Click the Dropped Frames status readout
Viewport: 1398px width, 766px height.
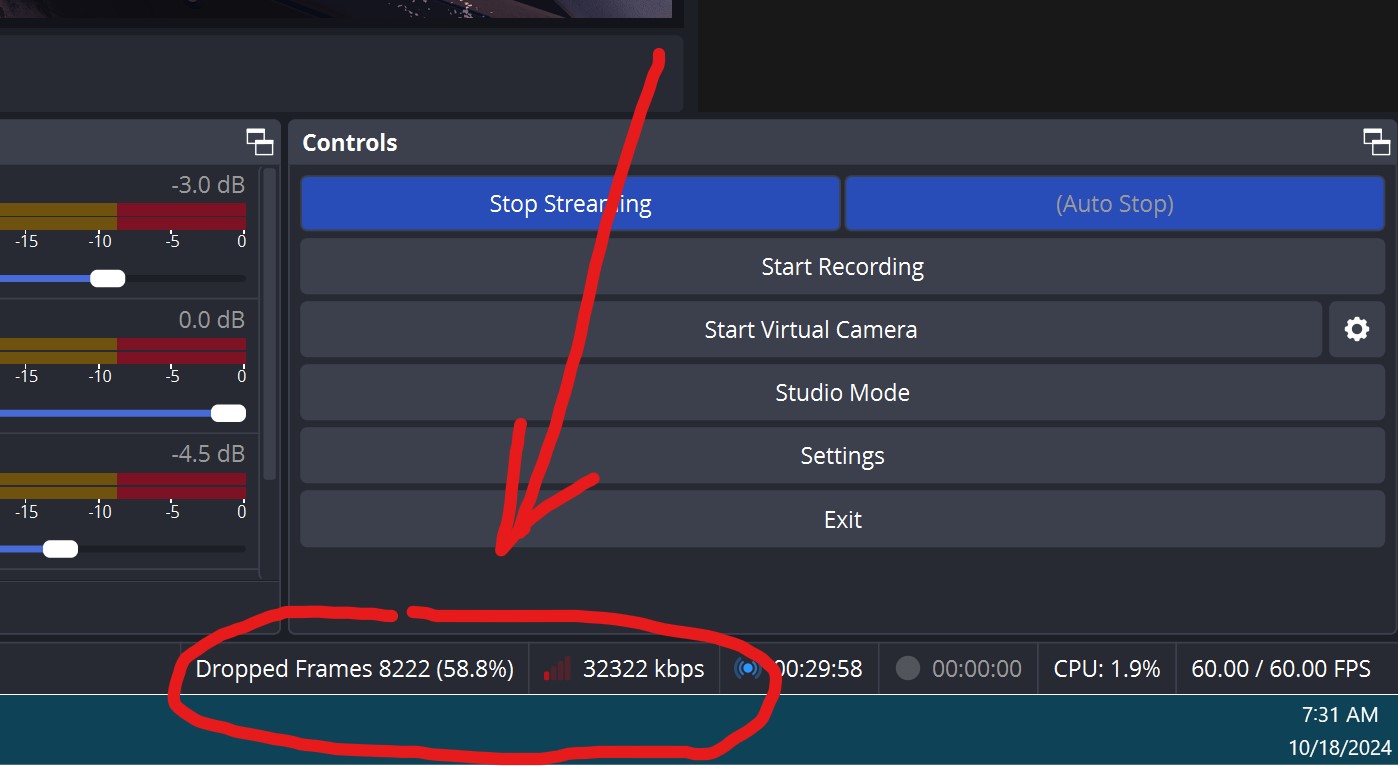(x=355, y=669)
